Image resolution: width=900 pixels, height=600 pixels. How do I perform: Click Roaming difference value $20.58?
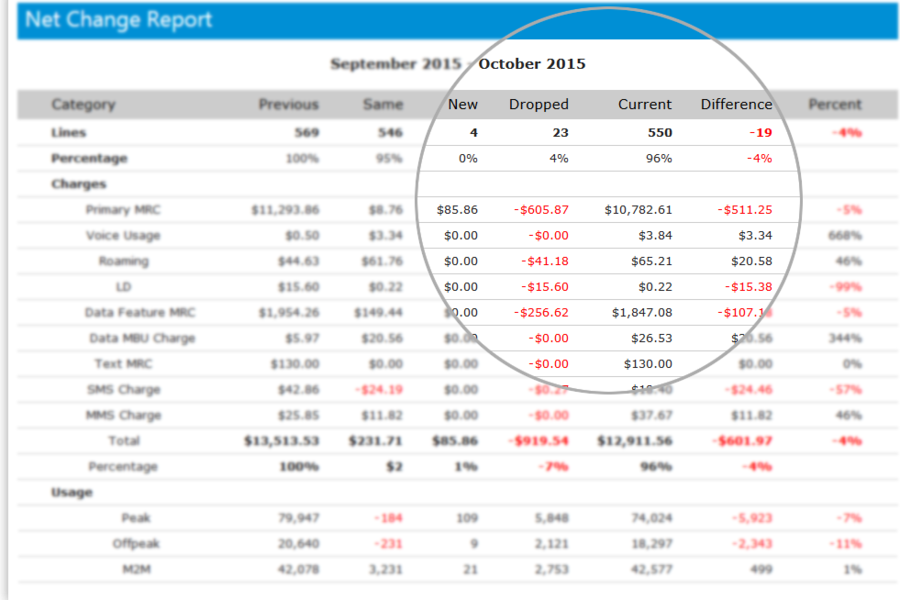[x=751, y=261]
